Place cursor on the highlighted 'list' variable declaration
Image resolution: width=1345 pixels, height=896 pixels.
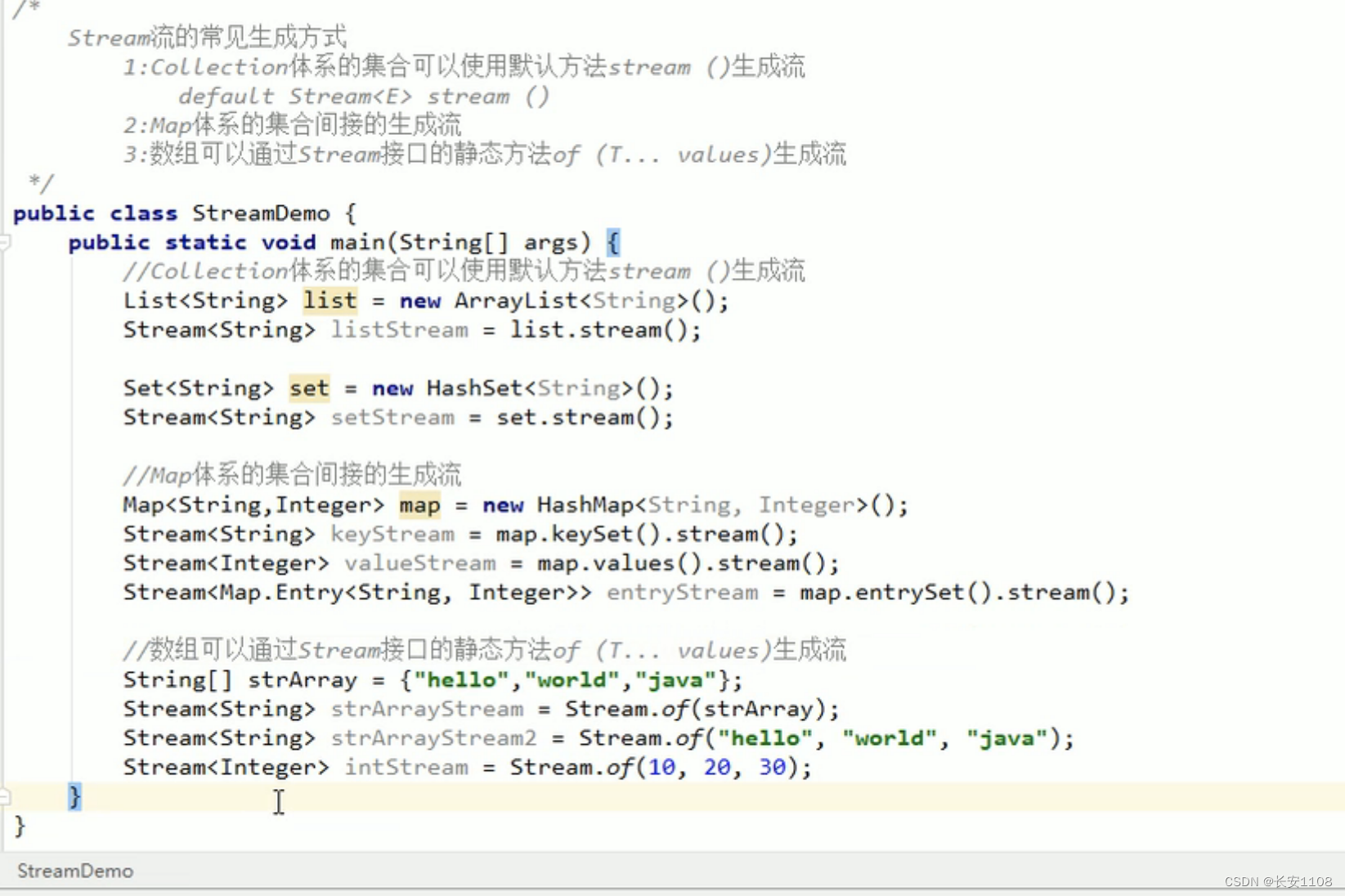click(x=330, y=301)
